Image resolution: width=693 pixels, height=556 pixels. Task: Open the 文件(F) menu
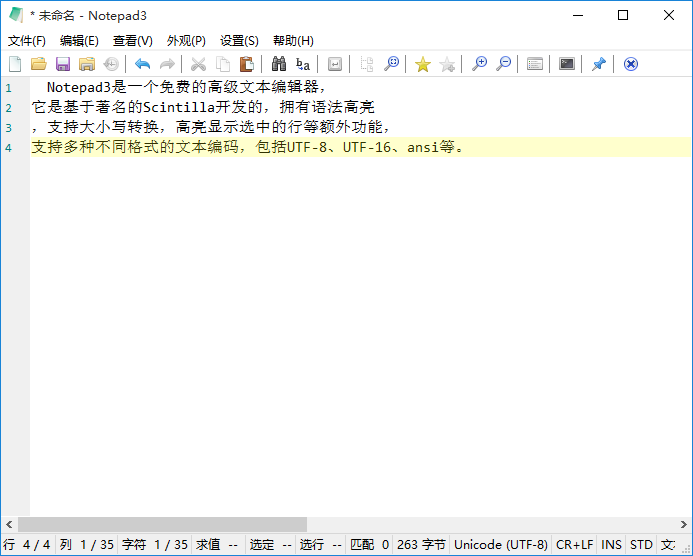coord(27,41)
